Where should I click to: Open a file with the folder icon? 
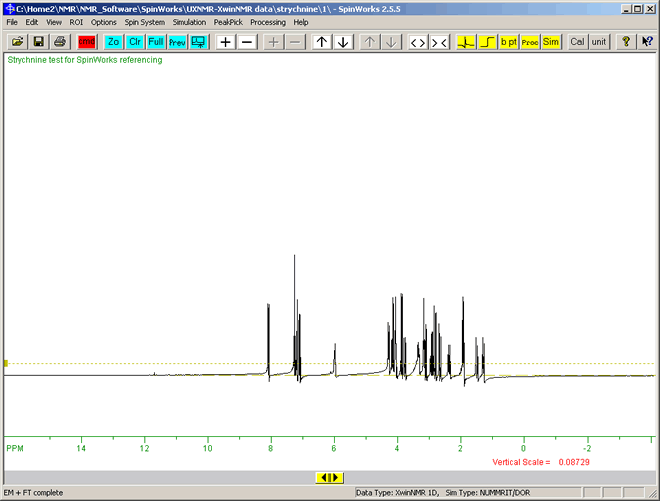click(18, 42)
